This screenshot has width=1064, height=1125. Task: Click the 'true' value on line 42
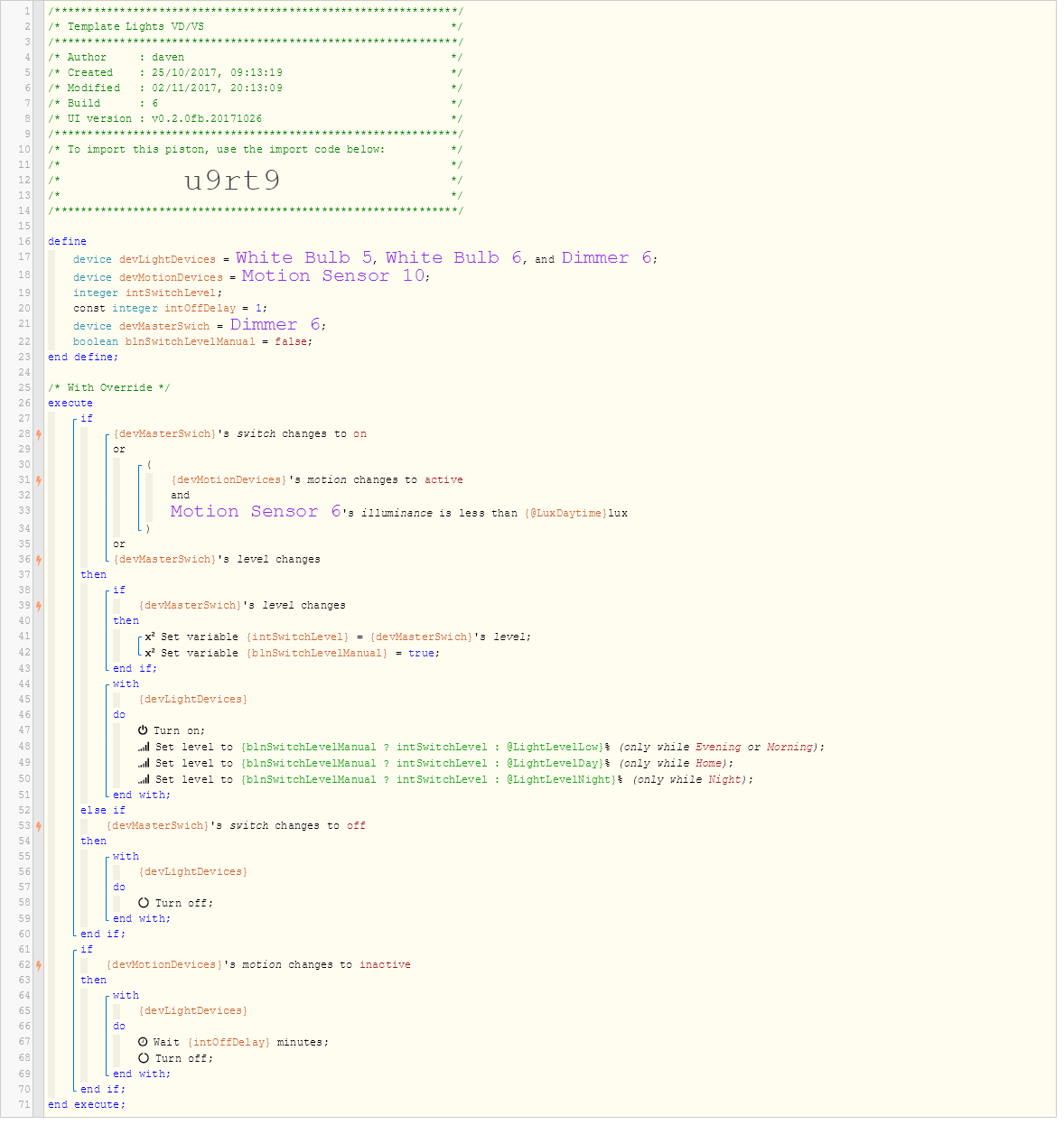coord(421,654)
